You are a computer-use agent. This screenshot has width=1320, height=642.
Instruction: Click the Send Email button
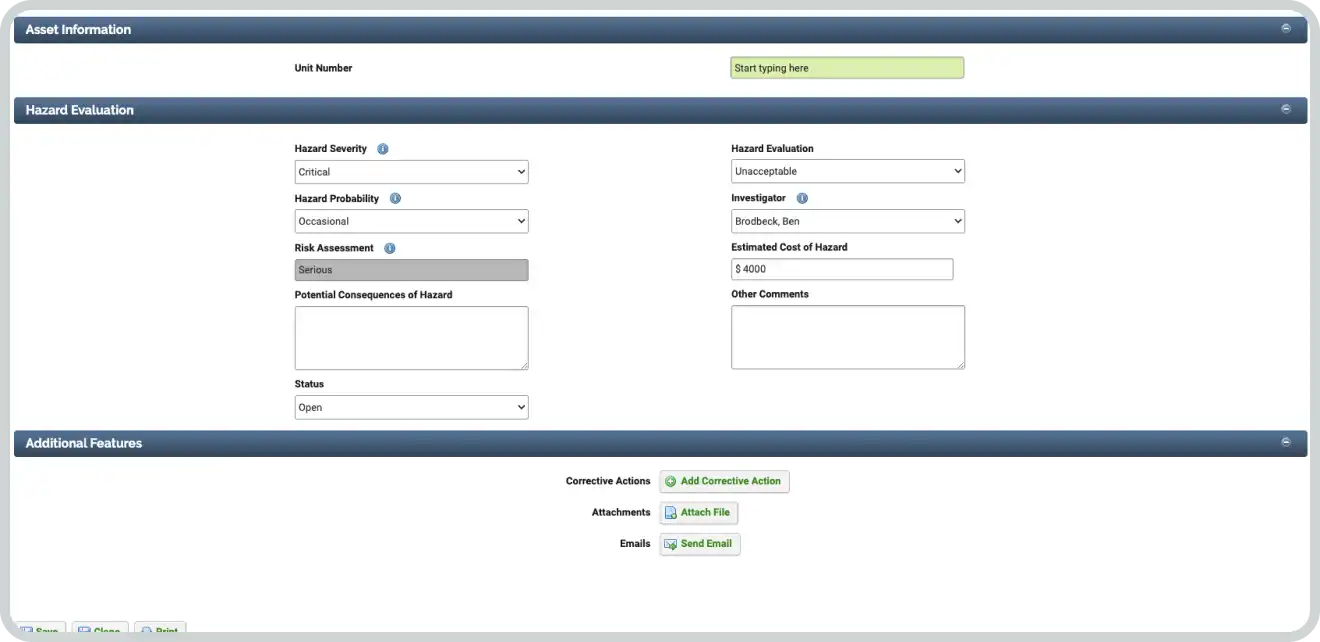[x=699, y=544]
